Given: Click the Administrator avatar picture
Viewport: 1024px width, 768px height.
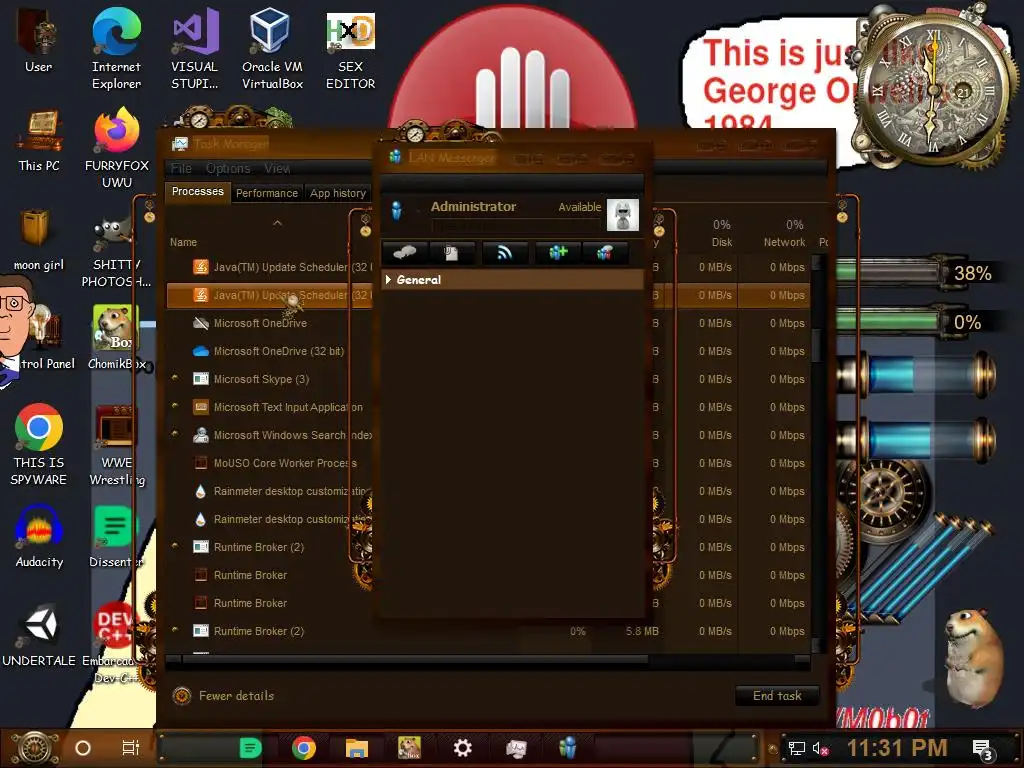Looking at the screenshot, I should 622,214.
